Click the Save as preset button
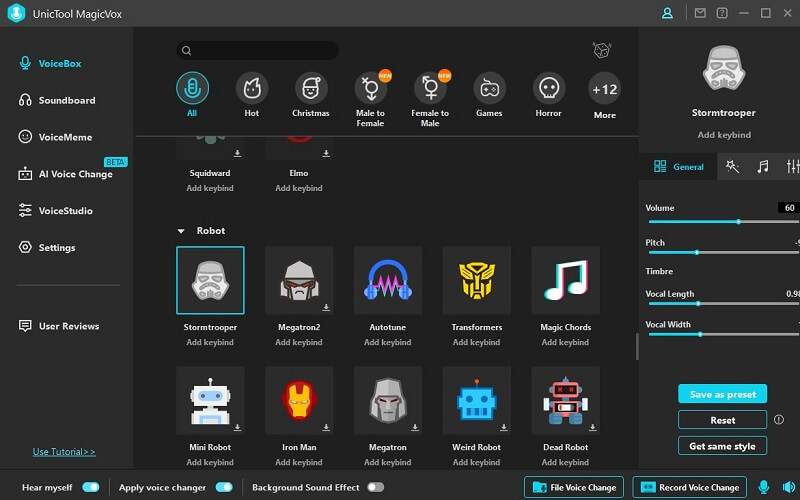This screenshot has width=800, height=500. [x=722, y=394]
